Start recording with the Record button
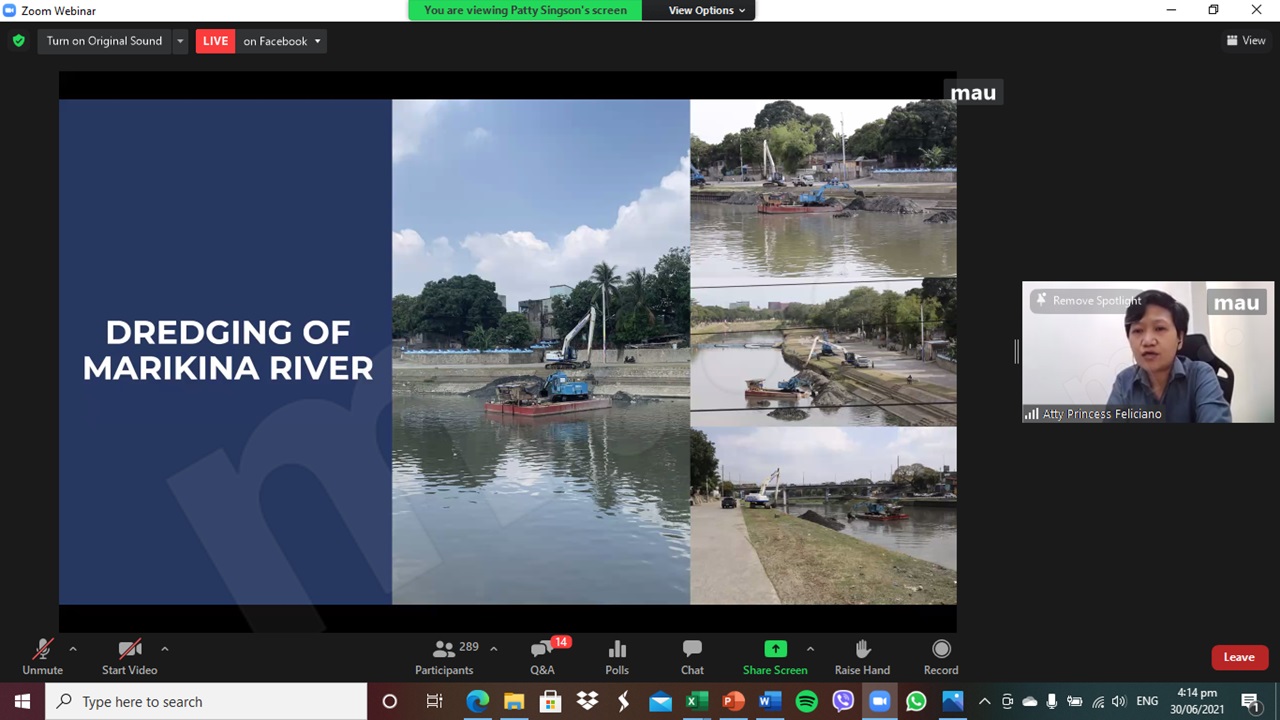The image size is (1280, 720). pyautogui.click(x=940, y=657)
